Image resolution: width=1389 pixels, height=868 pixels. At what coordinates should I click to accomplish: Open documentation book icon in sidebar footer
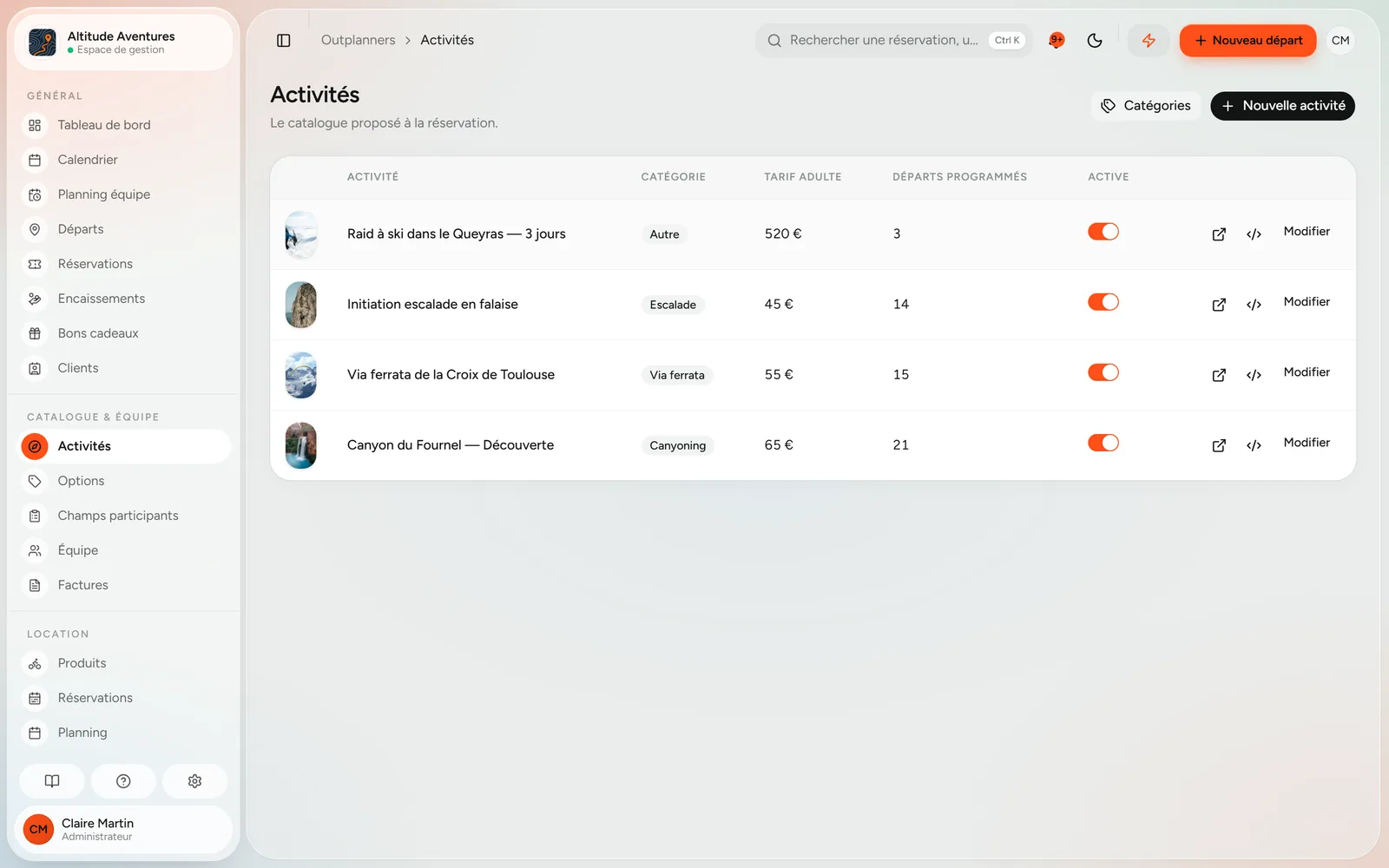52,781
